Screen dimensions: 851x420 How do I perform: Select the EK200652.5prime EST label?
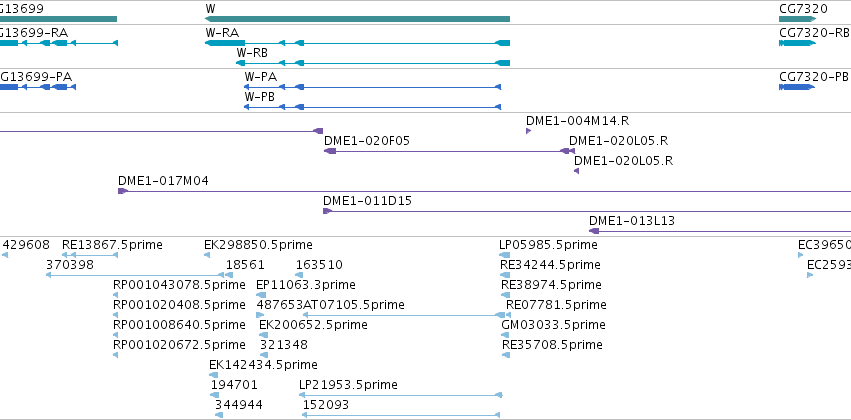(314, 326)
